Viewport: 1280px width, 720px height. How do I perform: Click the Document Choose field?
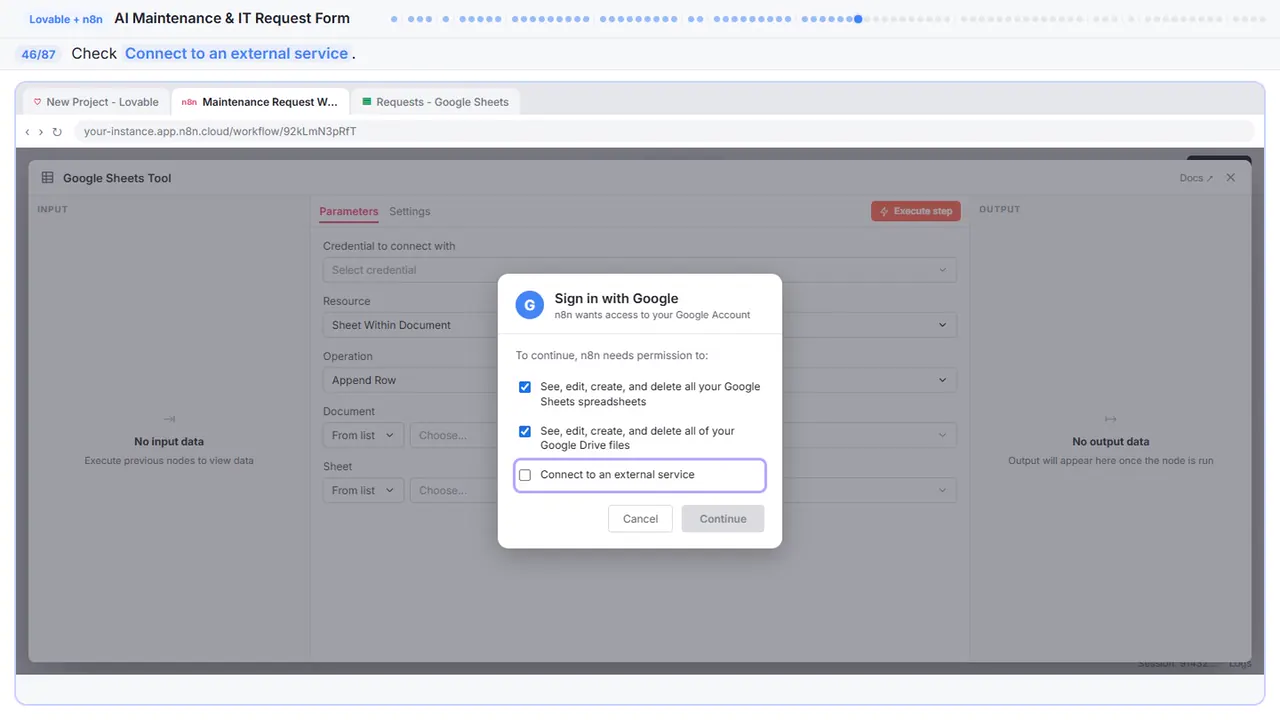[x=683, y=435]
